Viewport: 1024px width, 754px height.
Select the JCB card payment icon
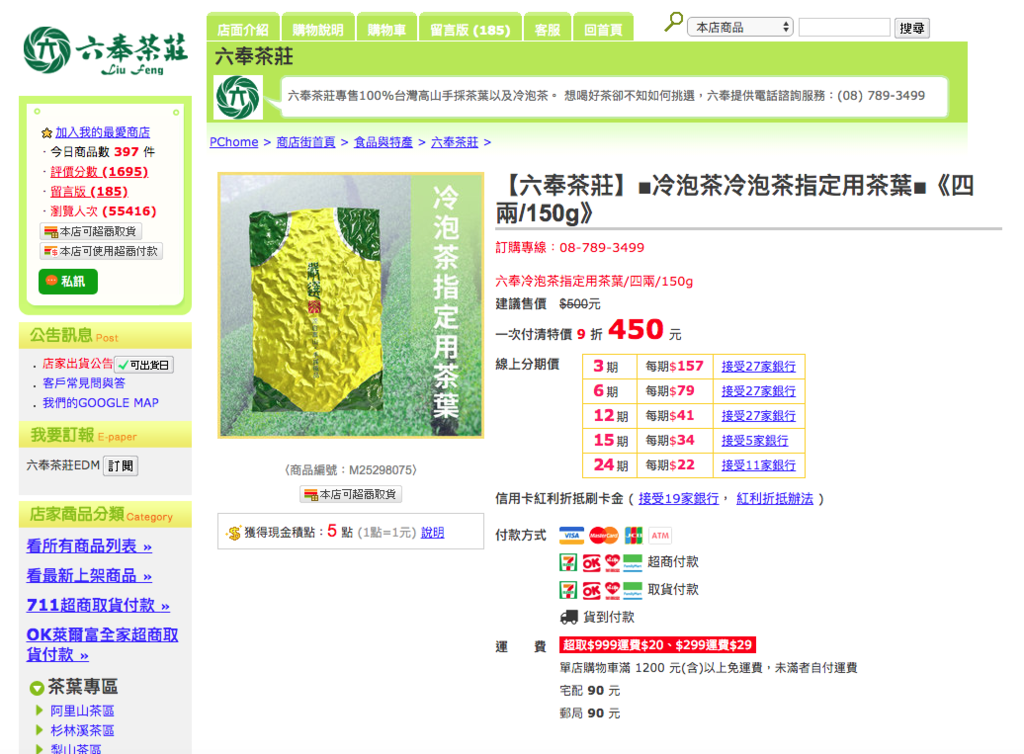pyautogui.click(x=634, y=536)
